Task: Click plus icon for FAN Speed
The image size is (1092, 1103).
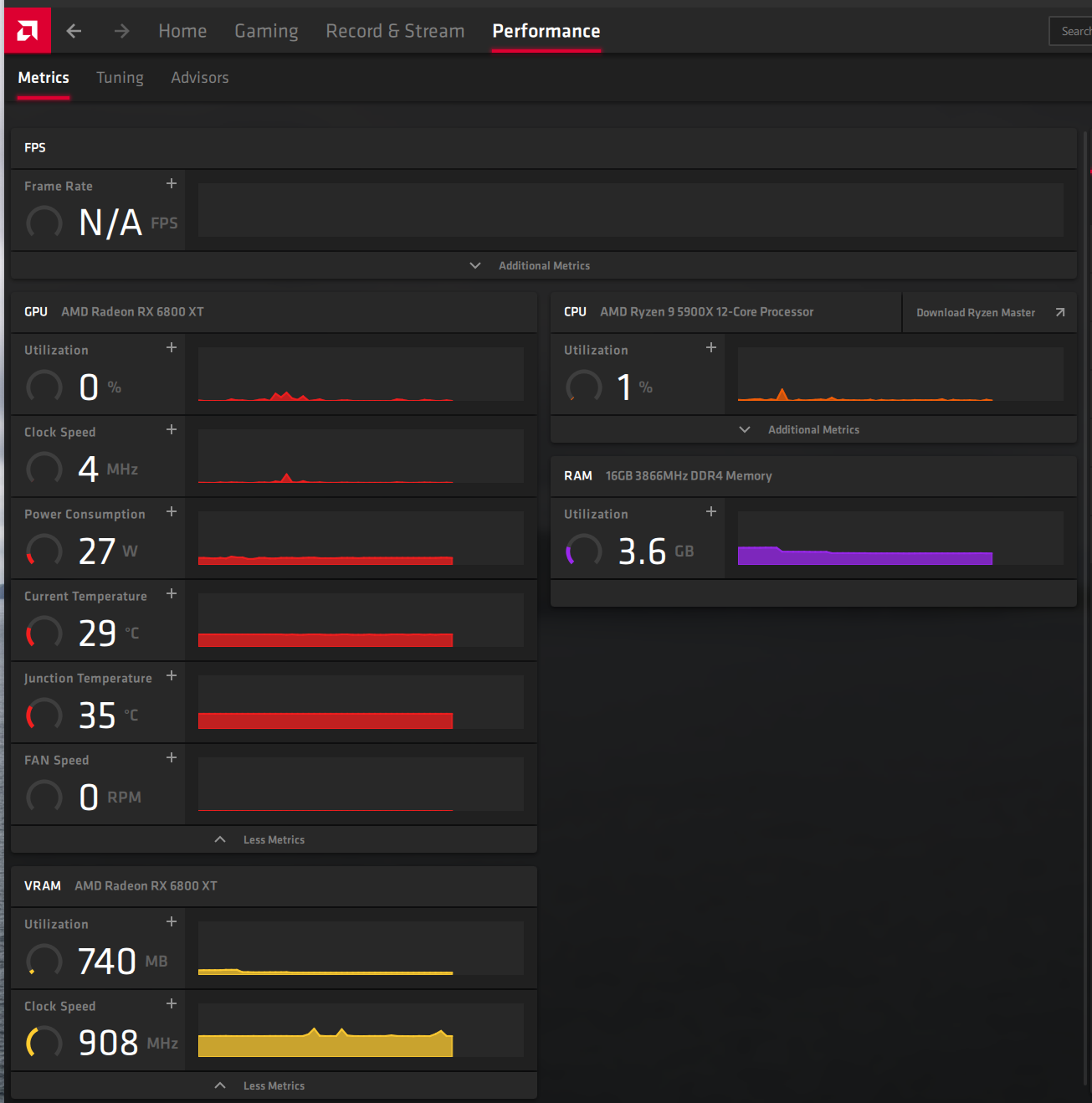Action: pyautogui.click(x=172, y=757)
